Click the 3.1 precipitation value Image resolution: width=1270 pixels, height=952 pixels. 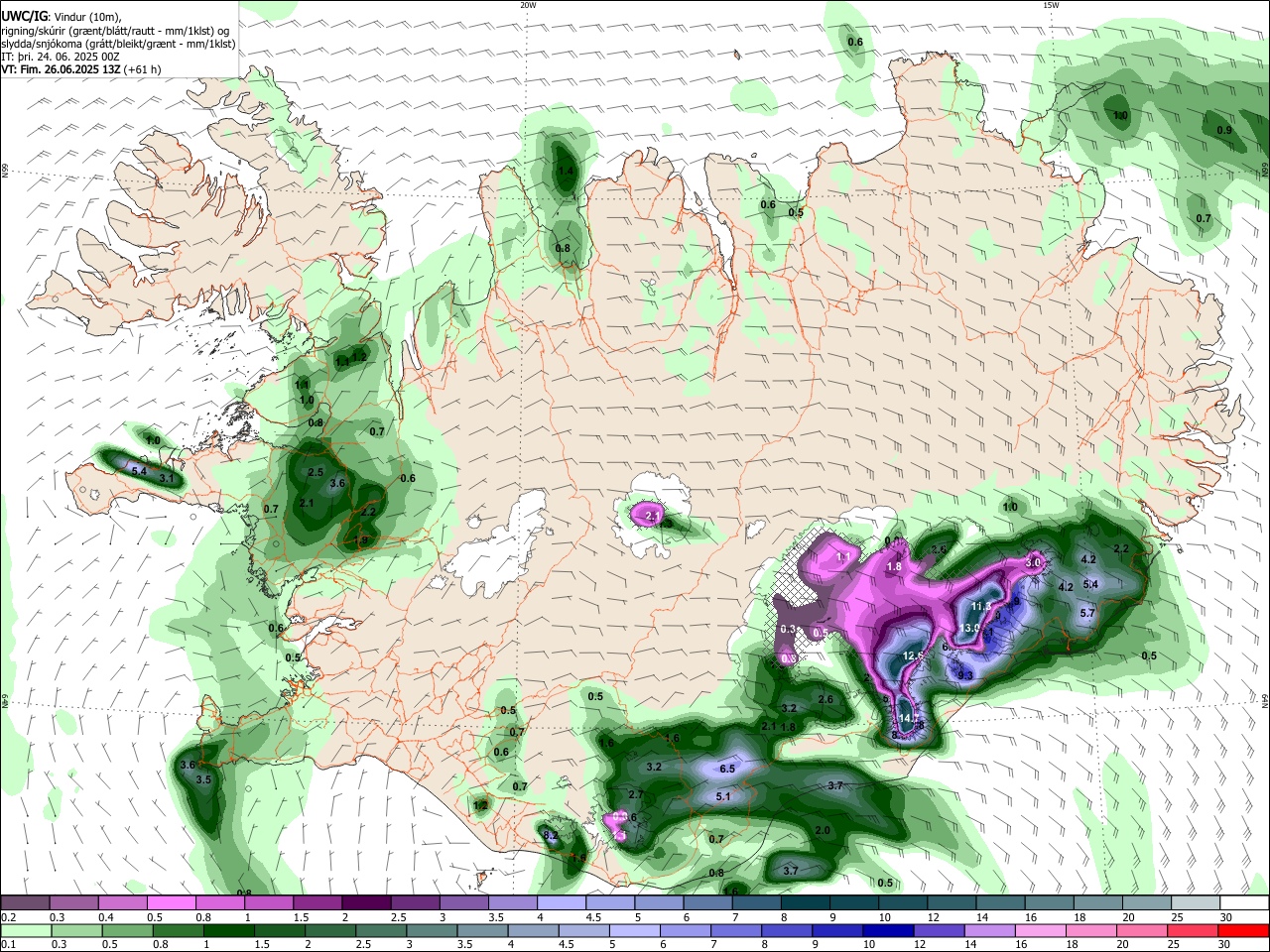click(167, 479)
